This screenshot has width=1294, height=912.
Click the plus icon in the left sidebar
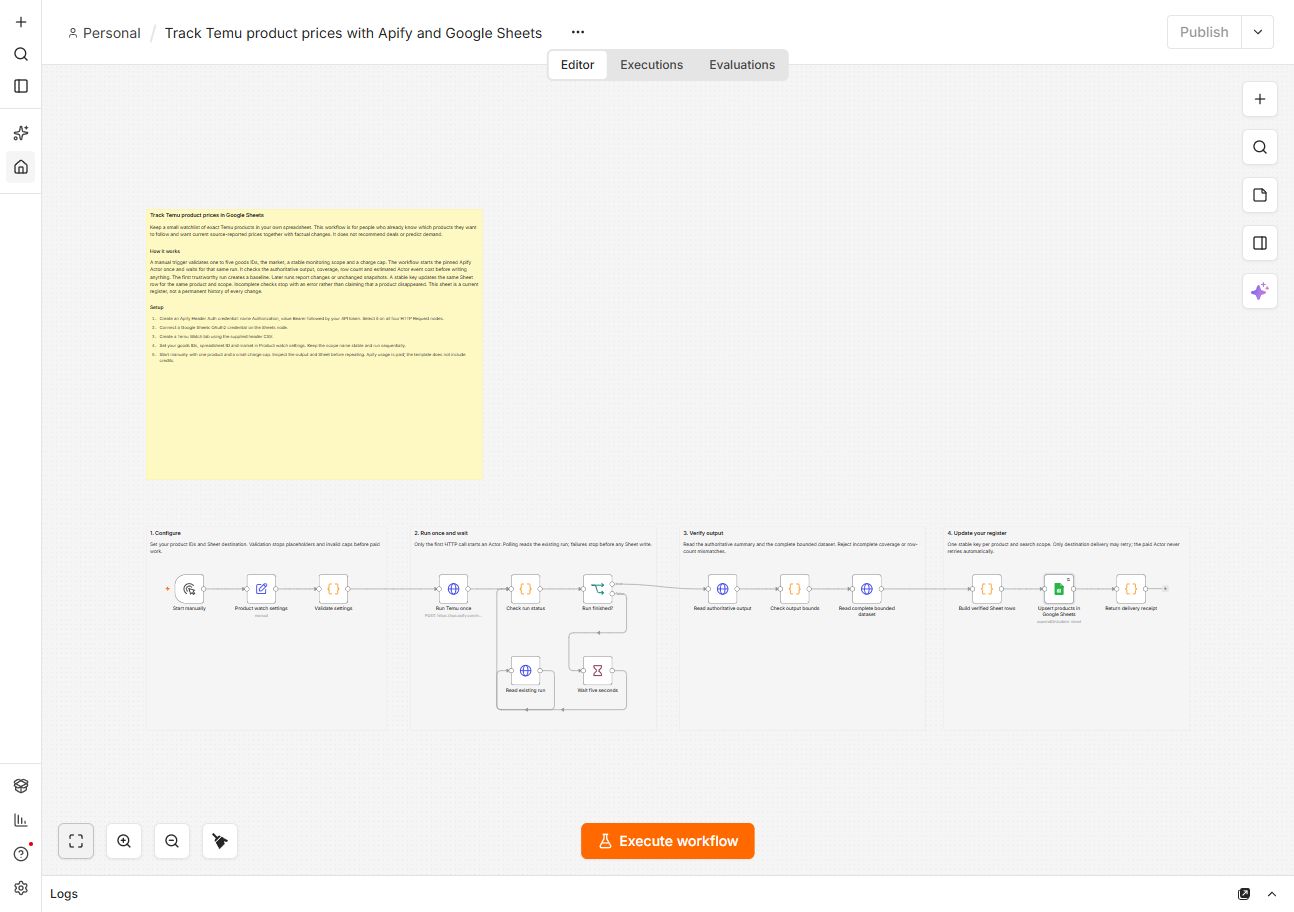pos(21,22)
